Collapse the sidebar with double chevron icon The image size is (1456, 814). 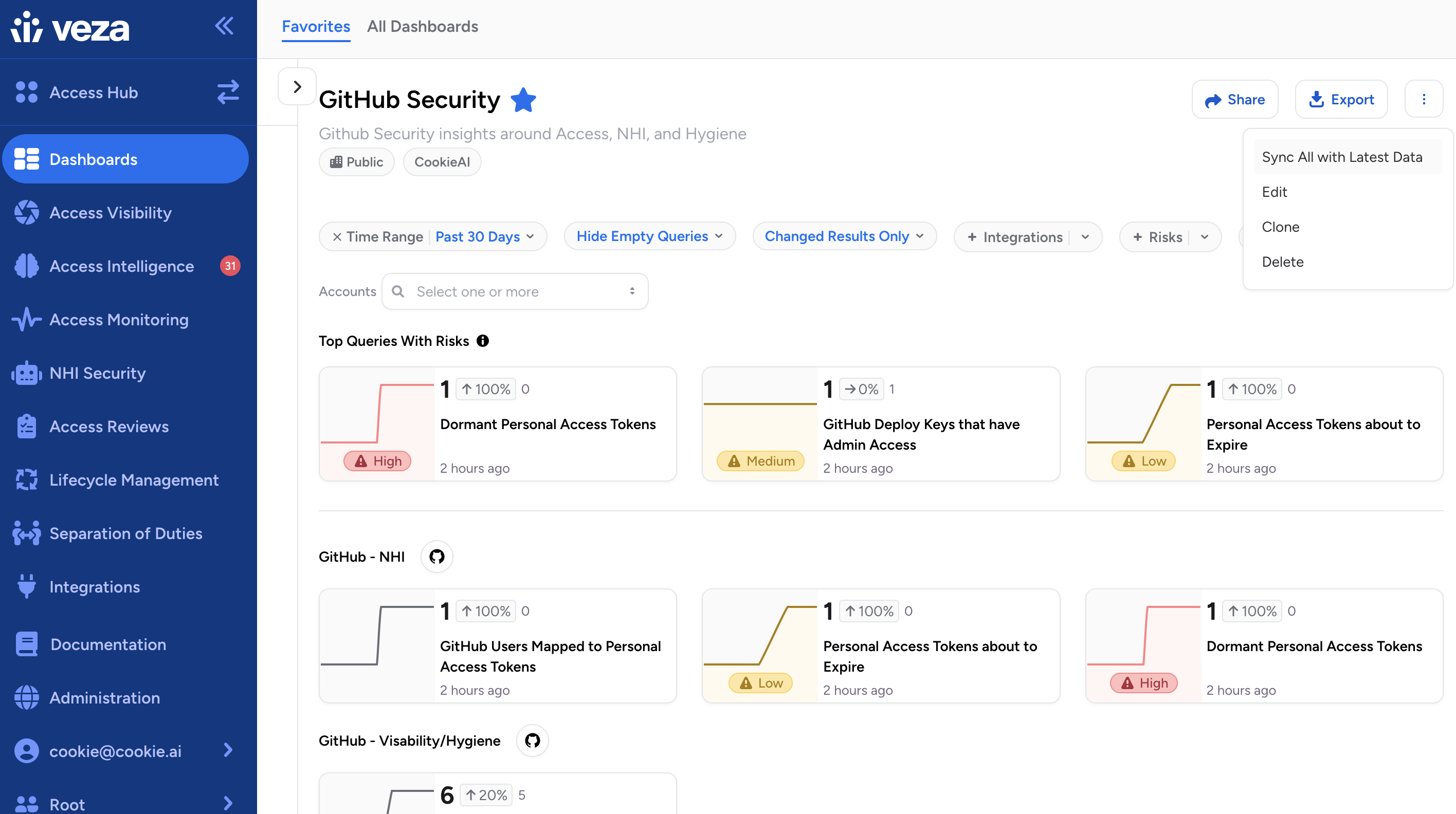click(x=224, y=26)
